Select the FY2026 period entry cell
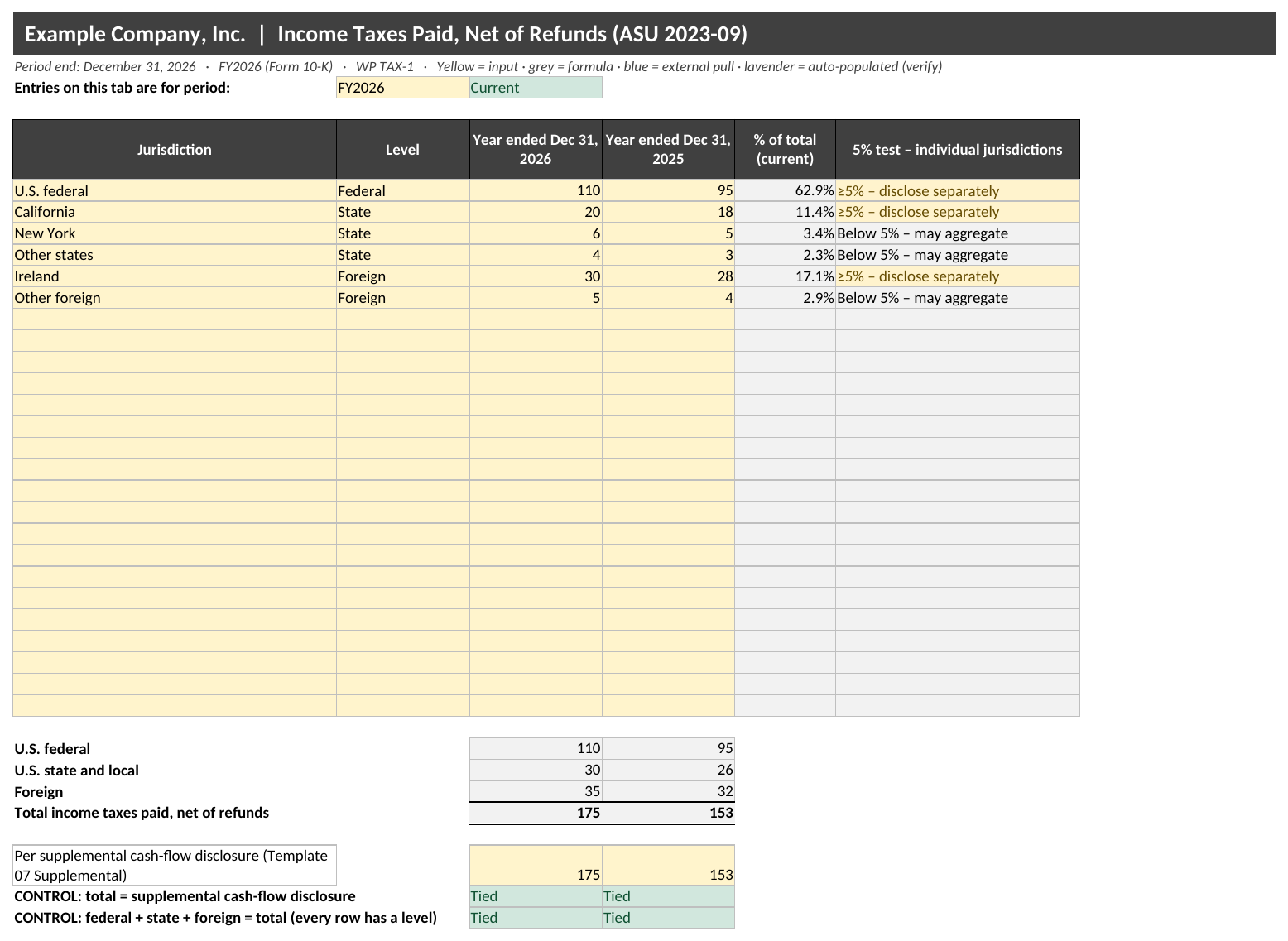1288x941 pixels. tap(402, 88)
